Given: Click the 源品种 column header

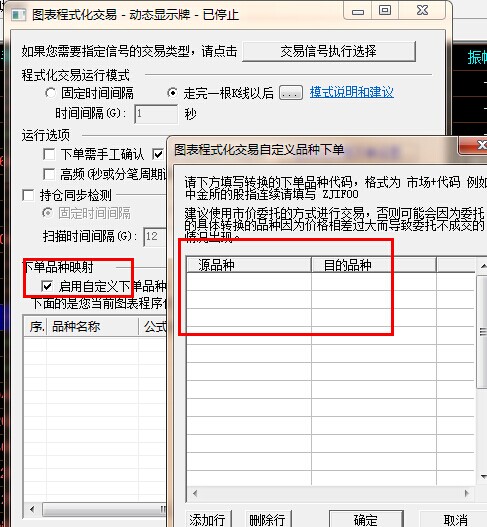Looking at the screenshot, I should [x=249, y=265].
